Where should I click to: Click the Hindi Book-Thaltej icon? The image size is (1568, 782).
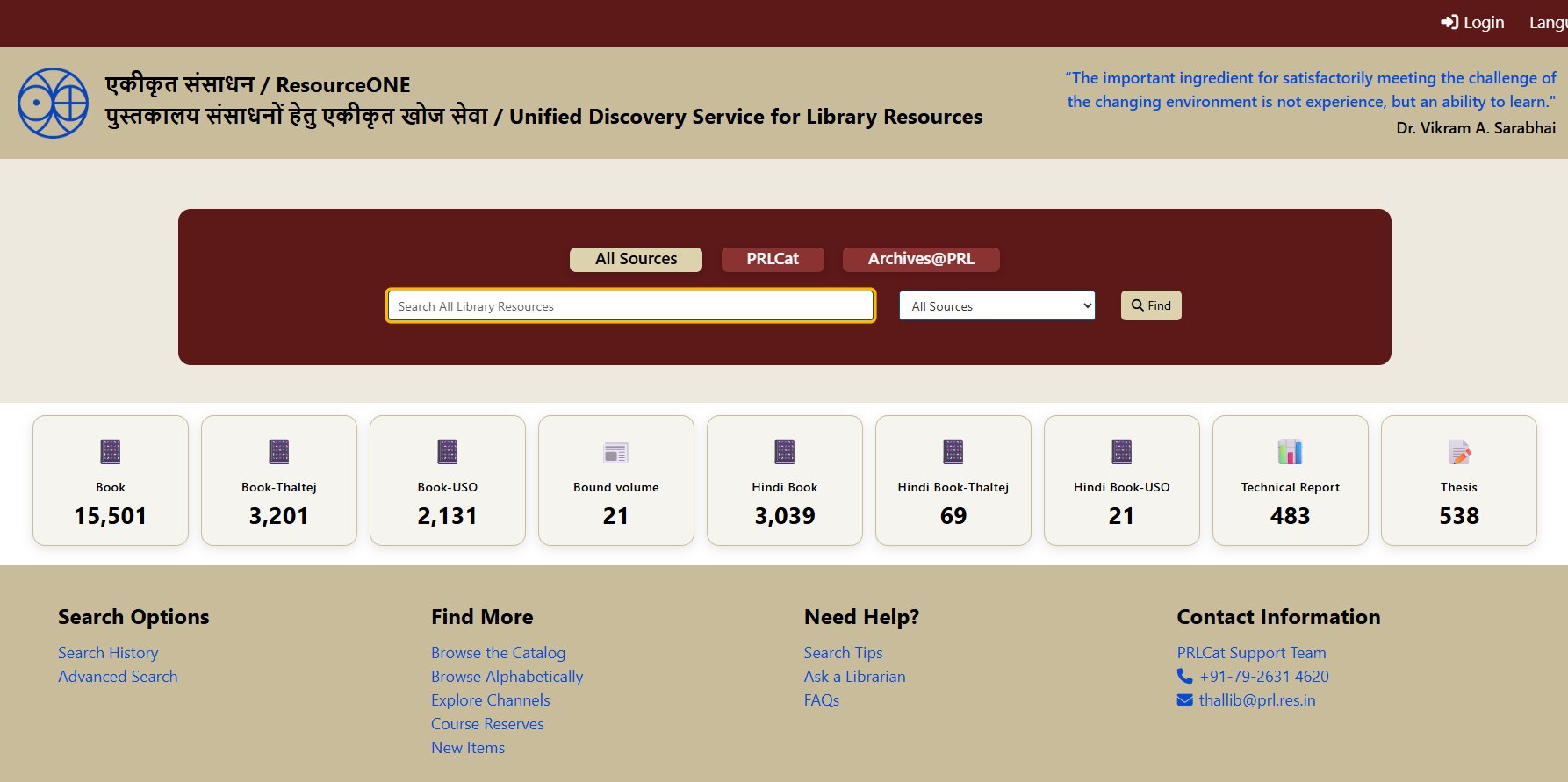coord(953,452)
